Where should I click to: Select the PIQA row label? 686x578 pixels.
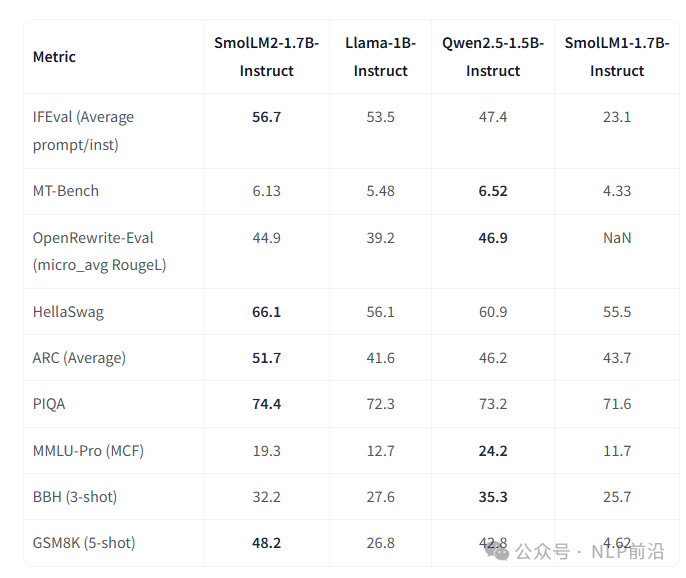pos(49,404)
